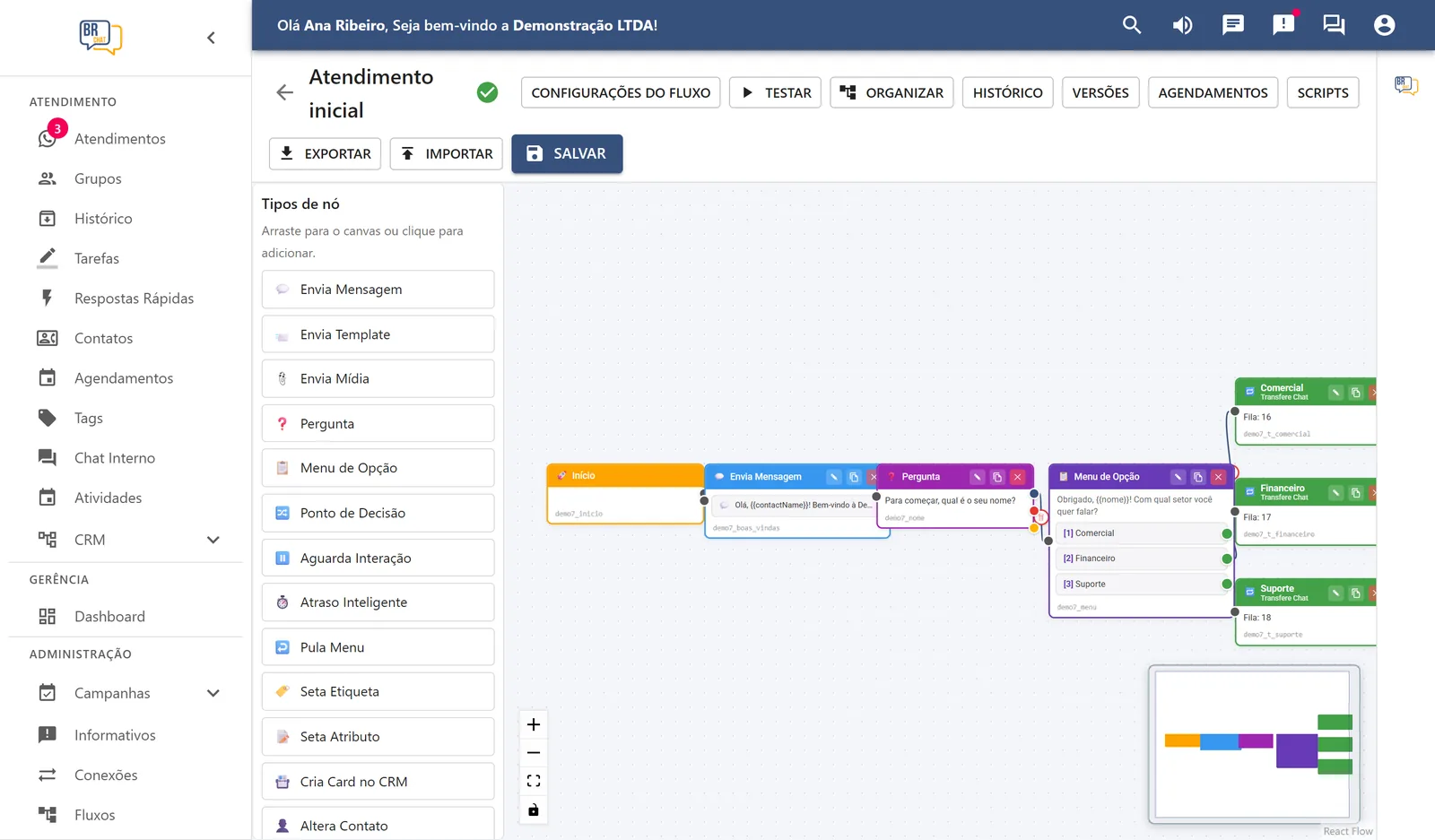Fit view of the flow canvas
Screen dimensions: 1435x840
(534, 781)
